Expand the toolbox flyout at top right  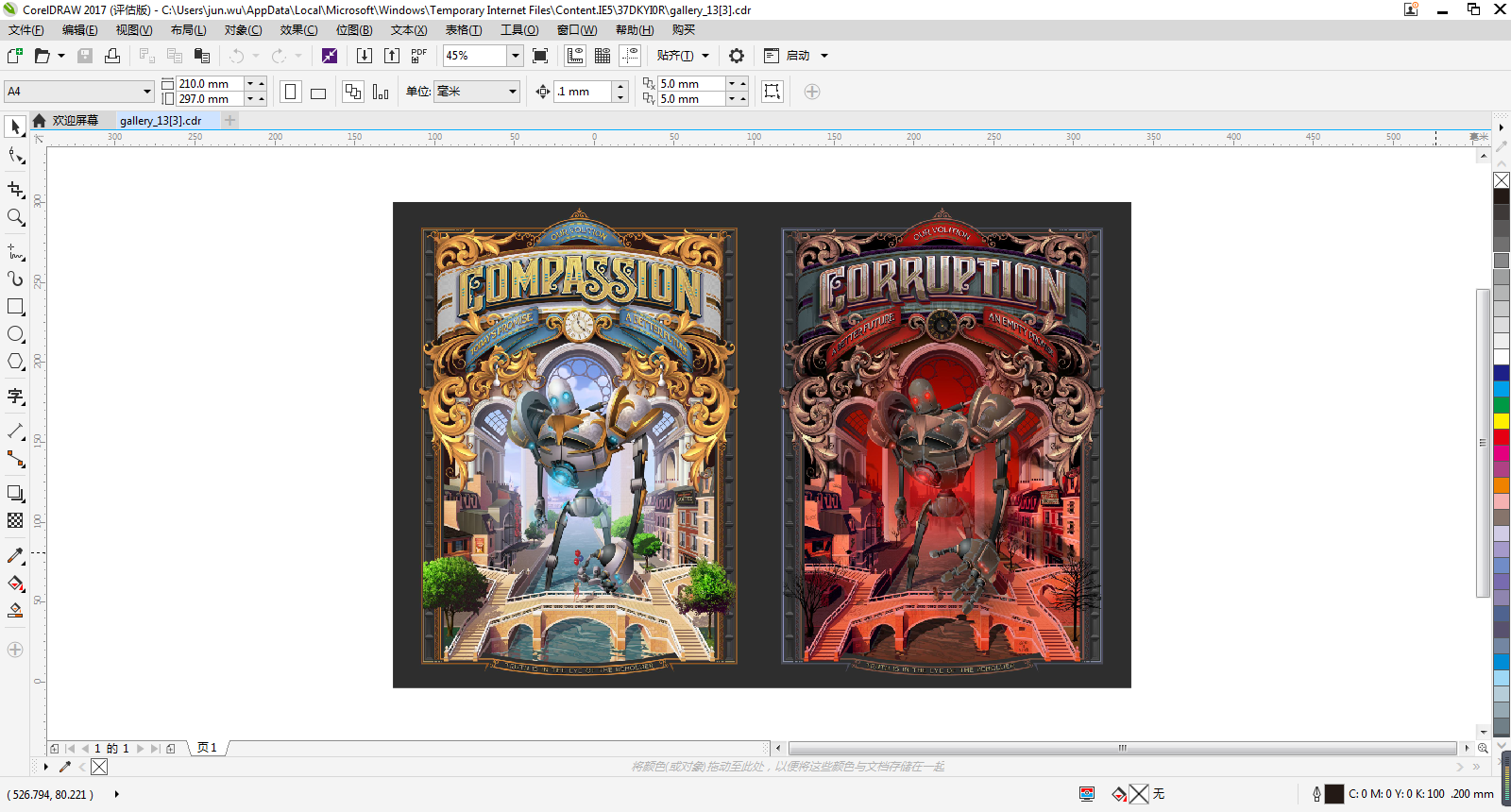tap(1502, 127)
